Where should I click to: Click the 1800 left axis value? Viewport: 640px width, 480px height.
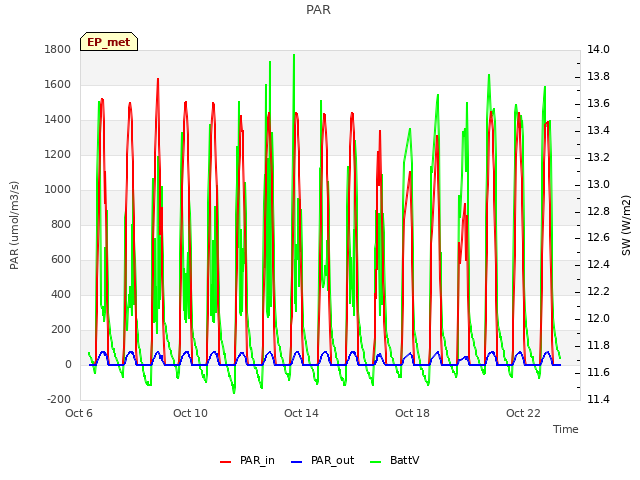pos(58,50)
